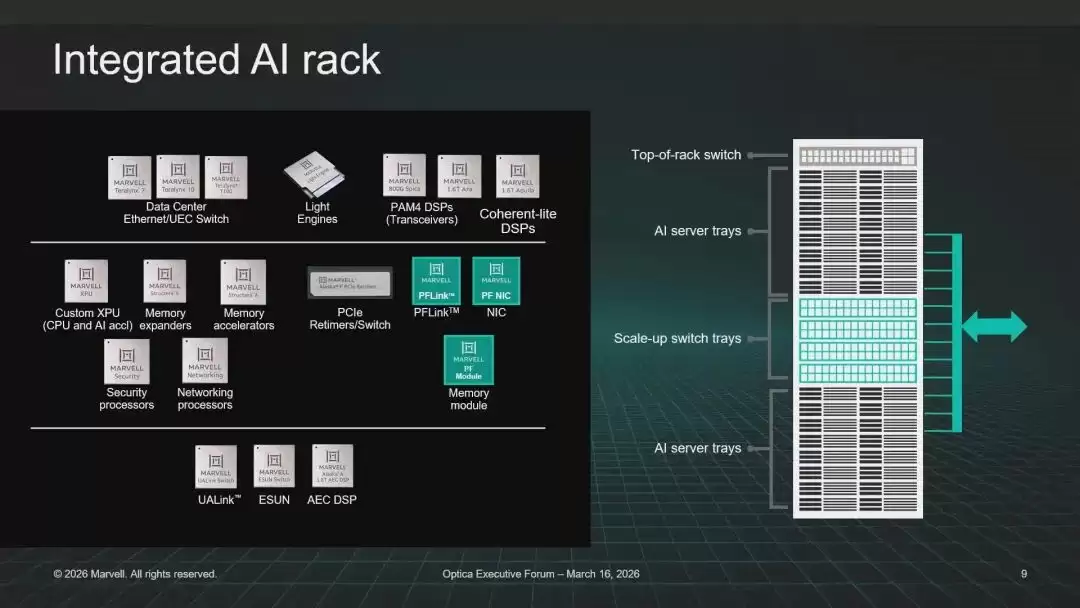
Task: Click the Custom XPU chip icon
Action: (x=86, y=281)
